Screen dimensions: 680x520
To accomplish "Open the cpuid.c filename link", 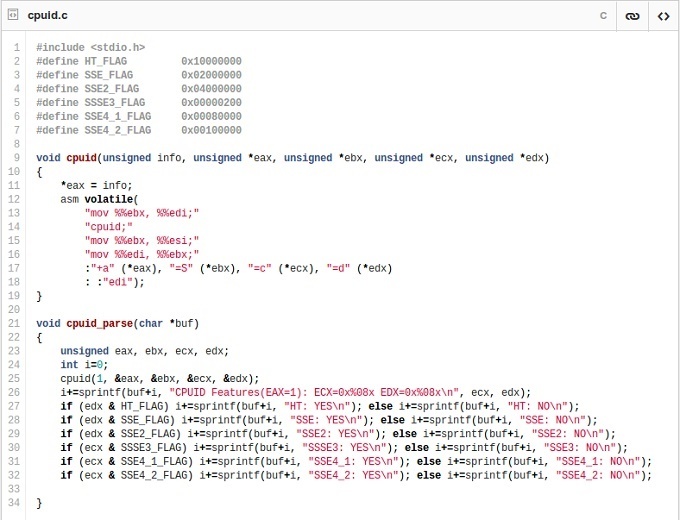I will [x=47, y=16].
